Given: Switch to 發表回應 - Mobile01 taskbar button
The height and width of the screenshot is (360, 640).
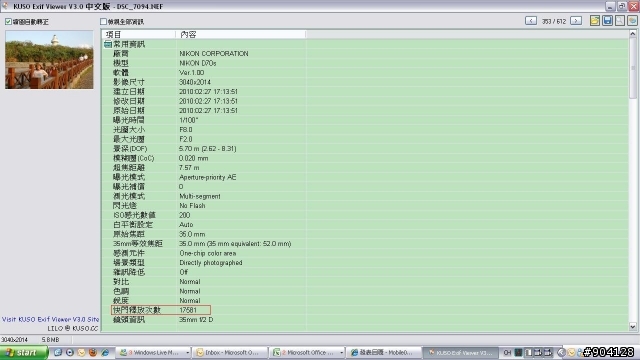Looking at the screenshot, I should click(x=384, y=353).
